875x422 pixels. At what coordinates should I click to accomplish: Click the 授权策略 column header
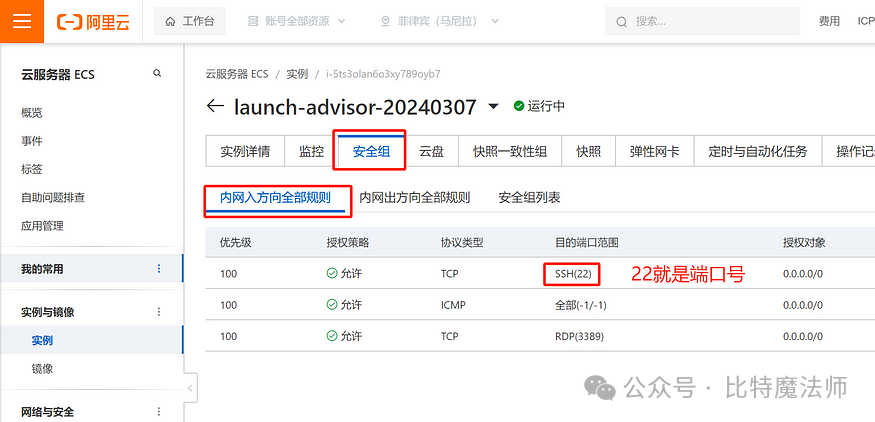tap(348, 243)
